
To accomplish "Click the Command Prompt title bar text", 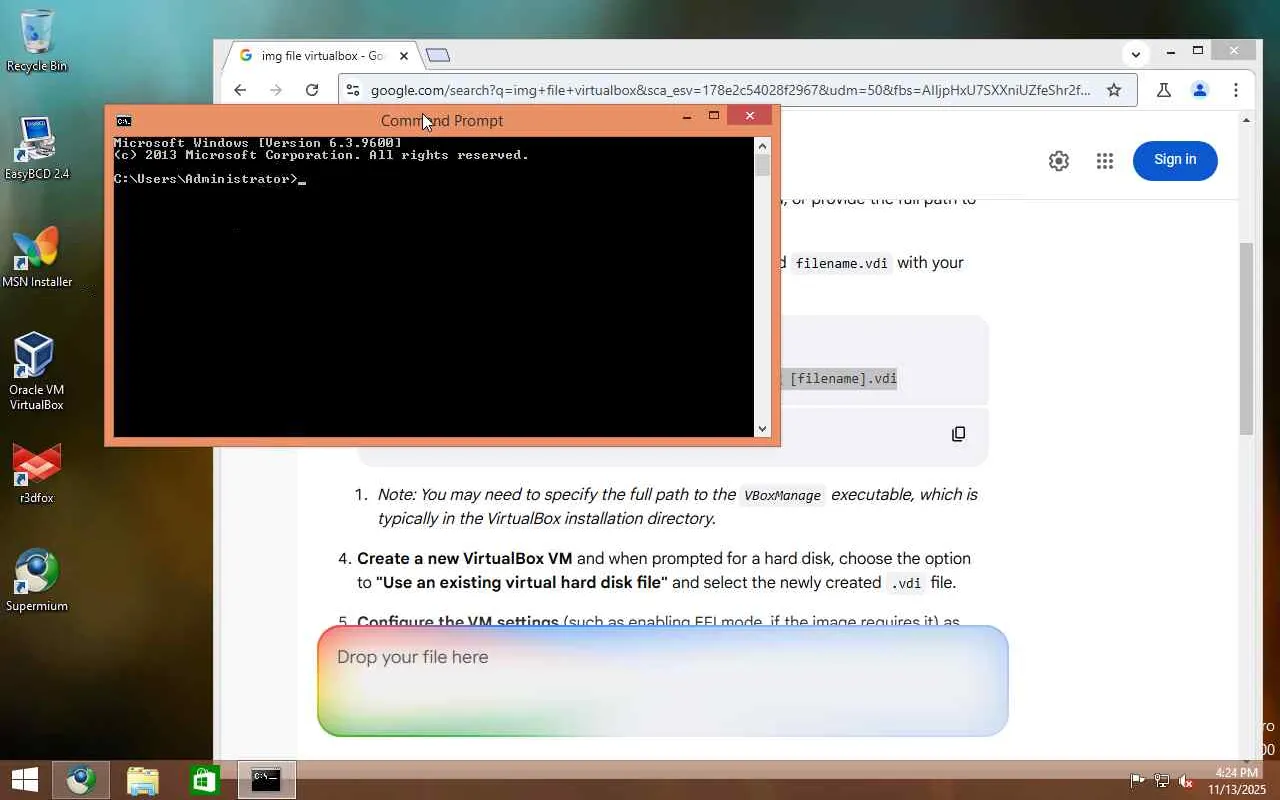I will click(442, 121).
